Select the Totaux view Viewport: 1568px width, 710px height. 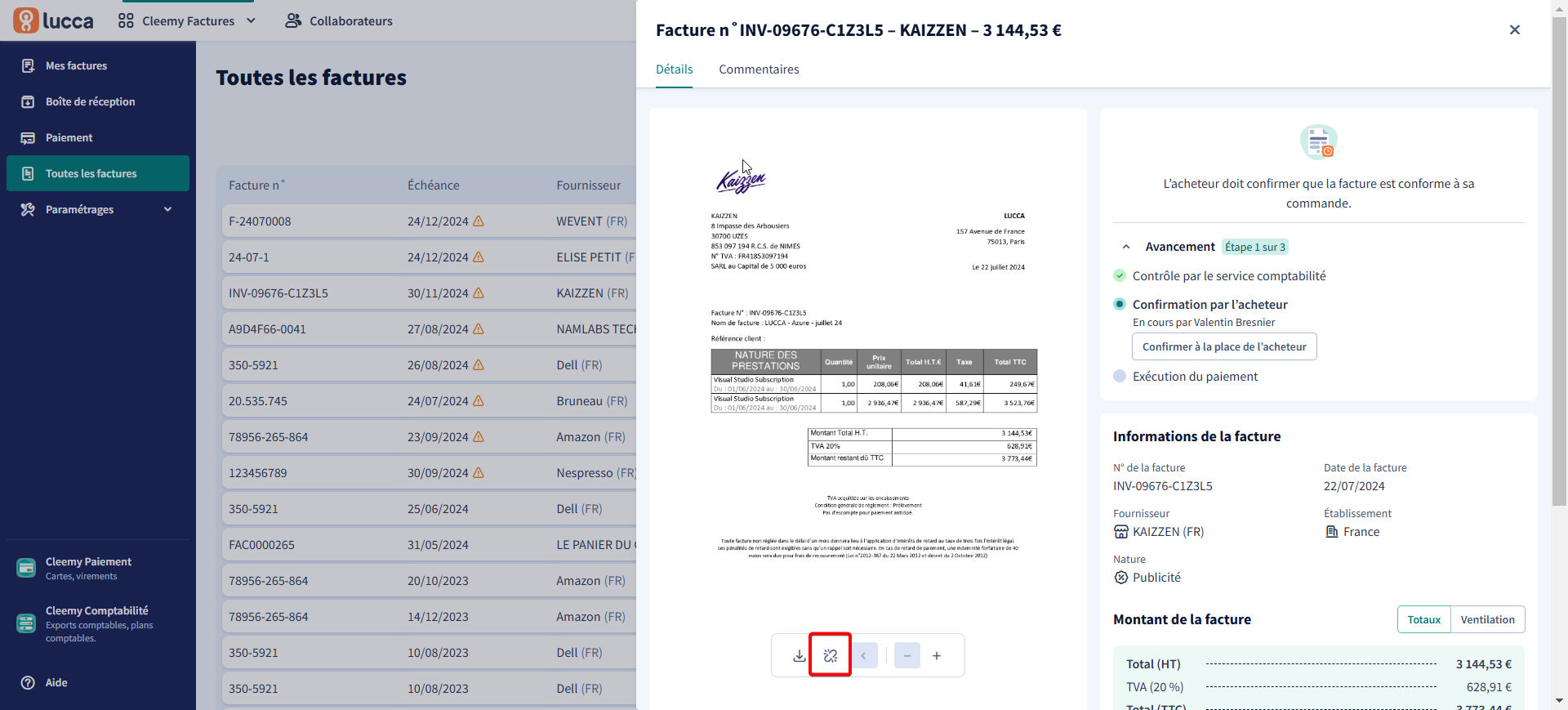pyautogui.click(x=1423, y=619)
